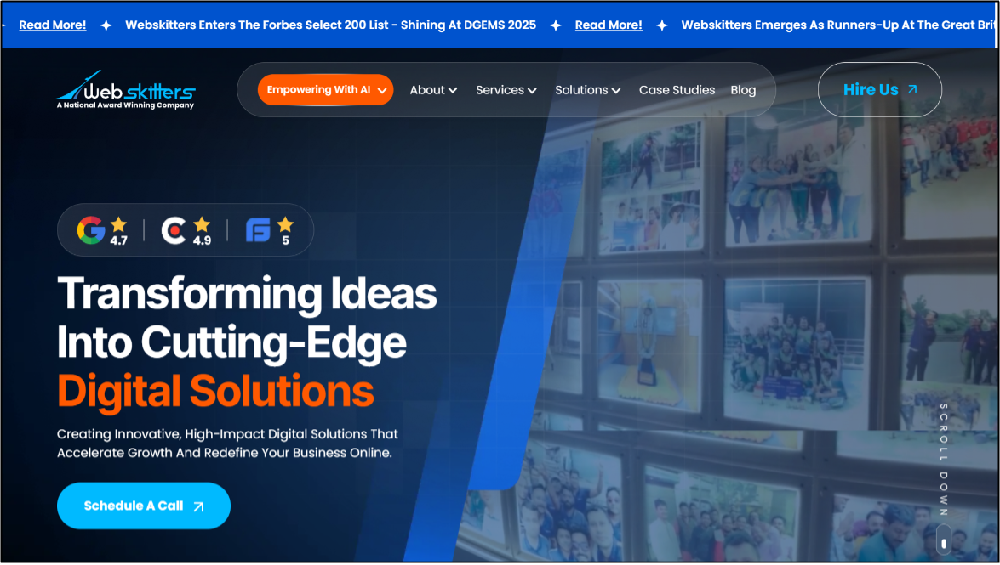Click the GoodFirms rating icon
The height and width of the screenshot is (565, 1000).
[x=258, y=231]
